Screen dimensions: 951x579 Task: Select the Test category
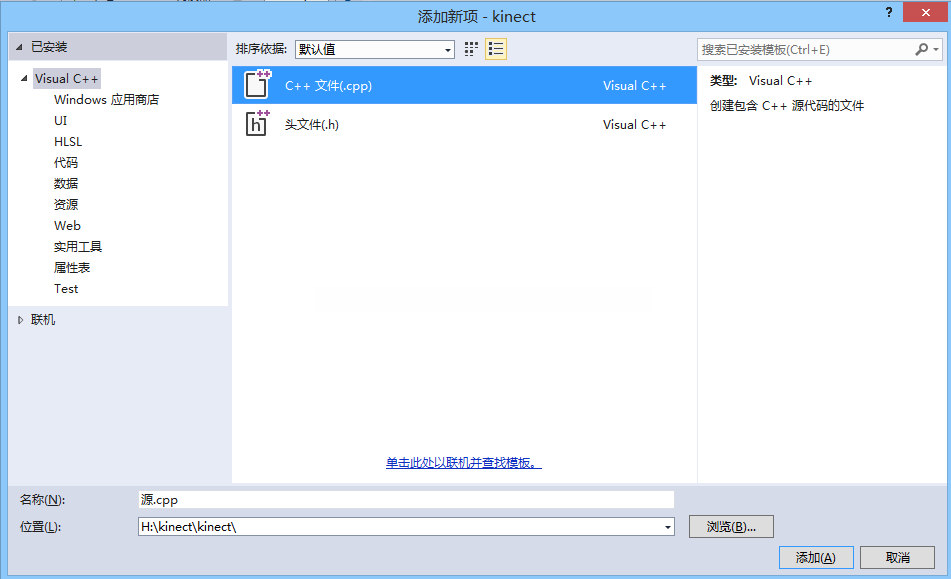66,289
